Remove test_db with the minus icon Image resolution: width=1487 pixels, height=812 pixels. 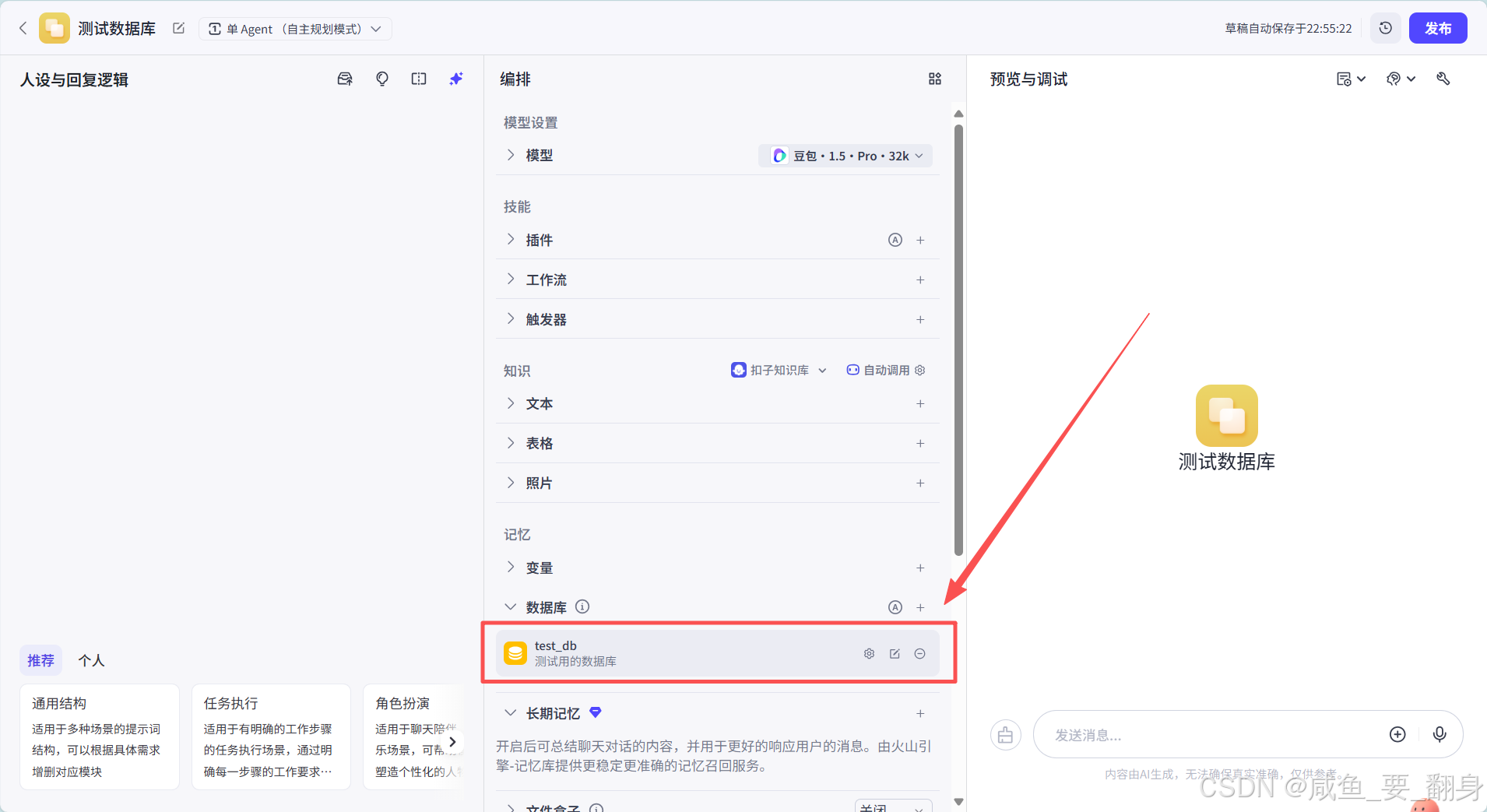[919, 653]
